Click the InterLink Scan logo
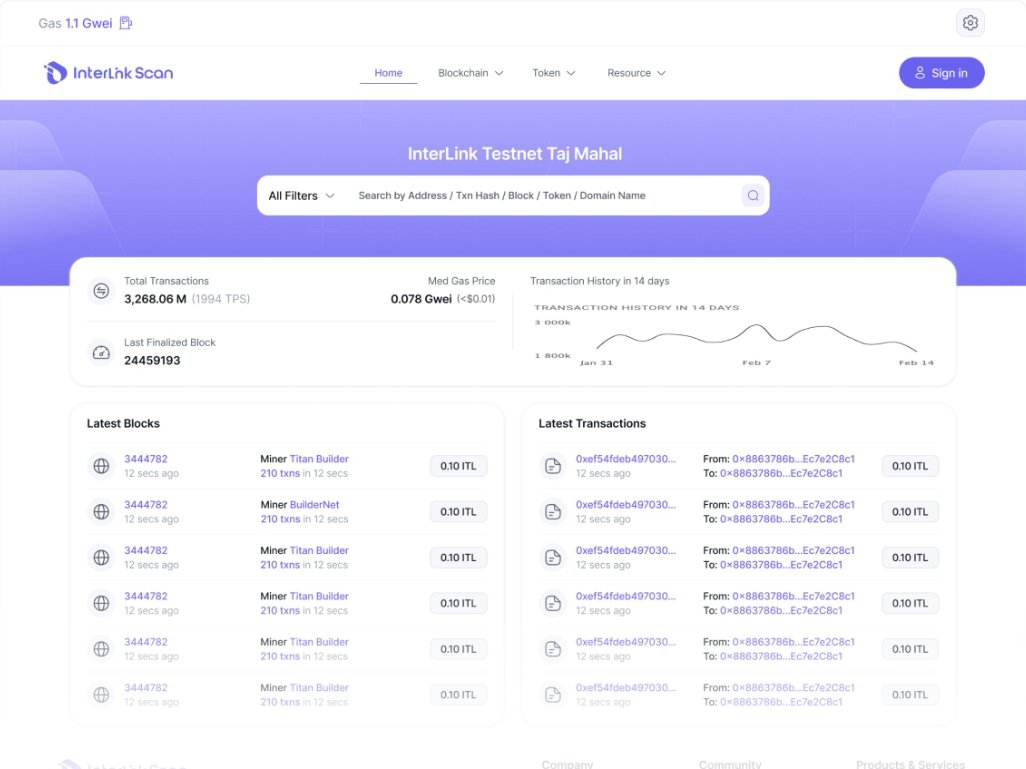This screenshot has width=1026, height=769. point(109,73)
